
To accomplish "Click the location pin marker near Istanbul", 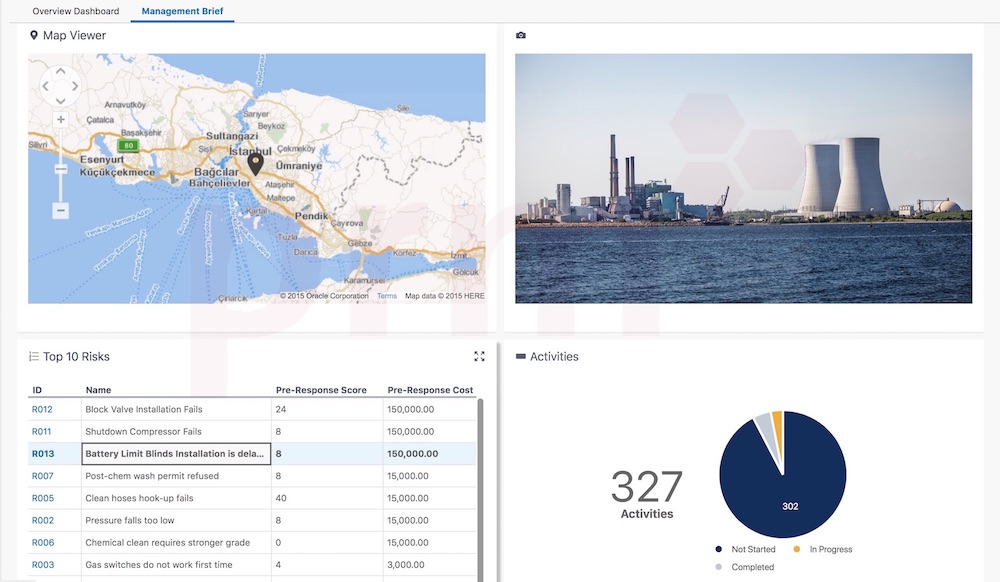I will pyautogui.click(x=255, y=163).
